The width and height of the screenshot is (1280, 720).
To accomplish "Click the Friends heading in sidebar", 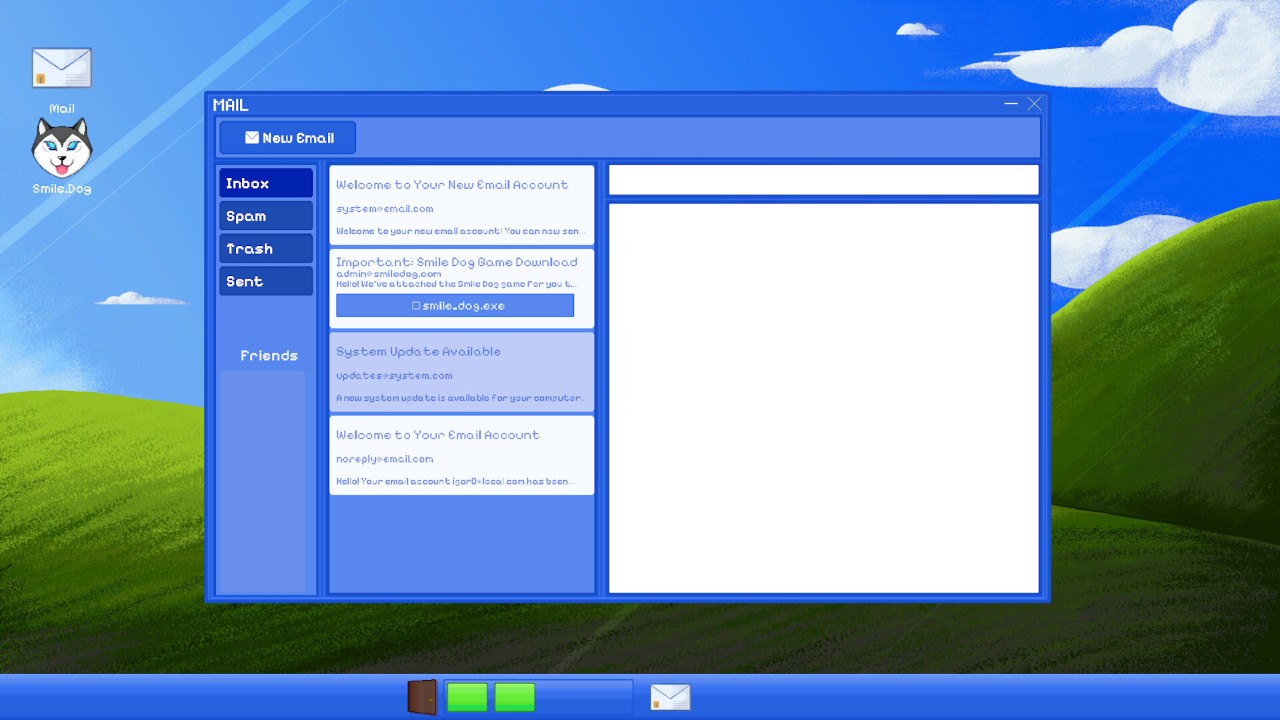I will (268, 355).
